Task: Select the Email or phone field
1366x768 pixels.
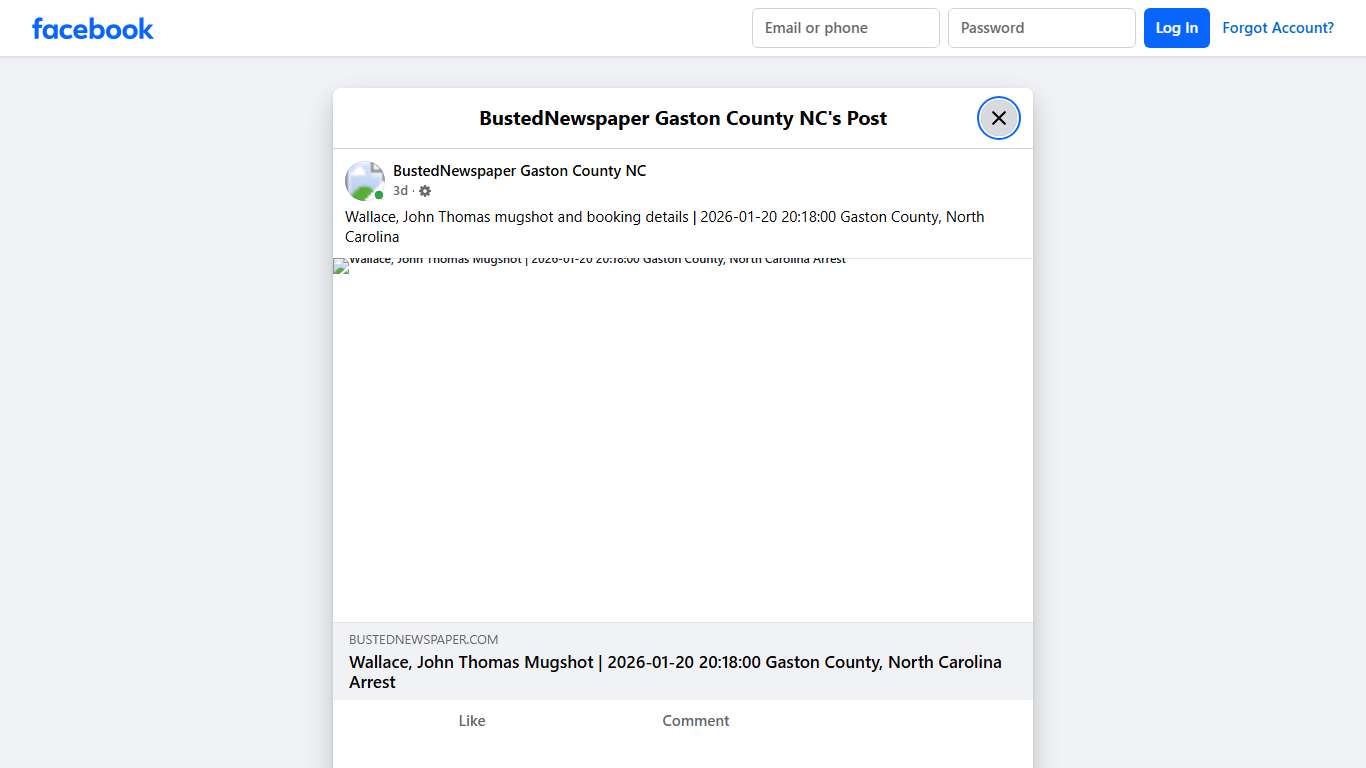Action: click(x=845, y=28)
